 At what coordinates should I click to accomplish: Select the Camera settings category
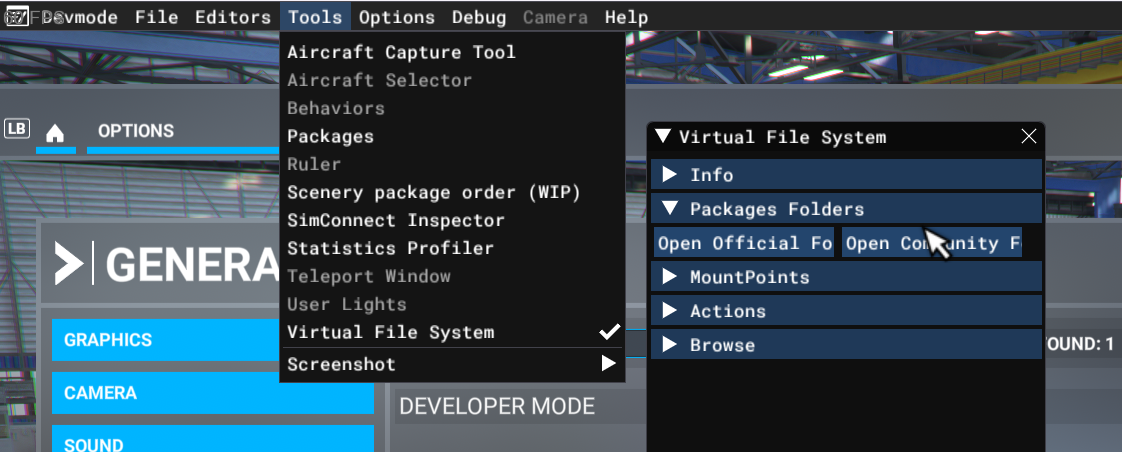tap(212, 393)
